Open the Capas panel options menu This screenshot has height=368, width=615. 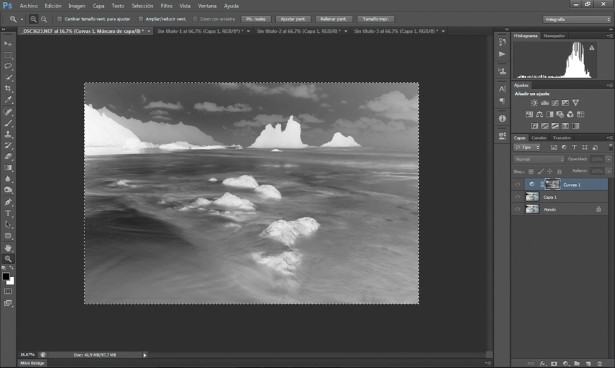coord(609,138)
